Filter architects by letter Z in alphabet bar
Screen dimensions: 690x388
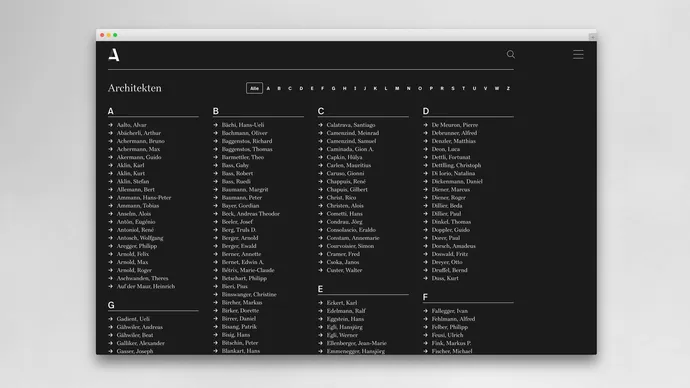click(x=508, y=88)
